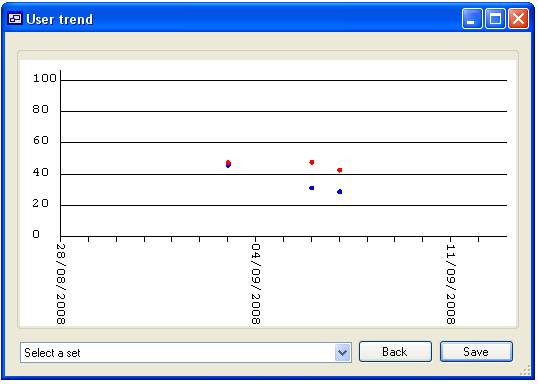Click the User trend title bar text

60,19
